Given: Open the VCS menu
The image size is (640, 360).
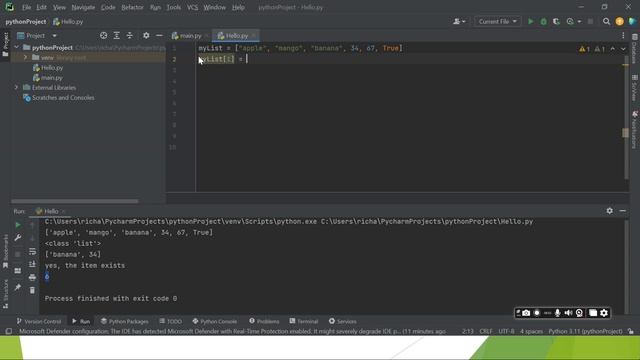Looking at the screenshot, I should [x=192, y=7].
